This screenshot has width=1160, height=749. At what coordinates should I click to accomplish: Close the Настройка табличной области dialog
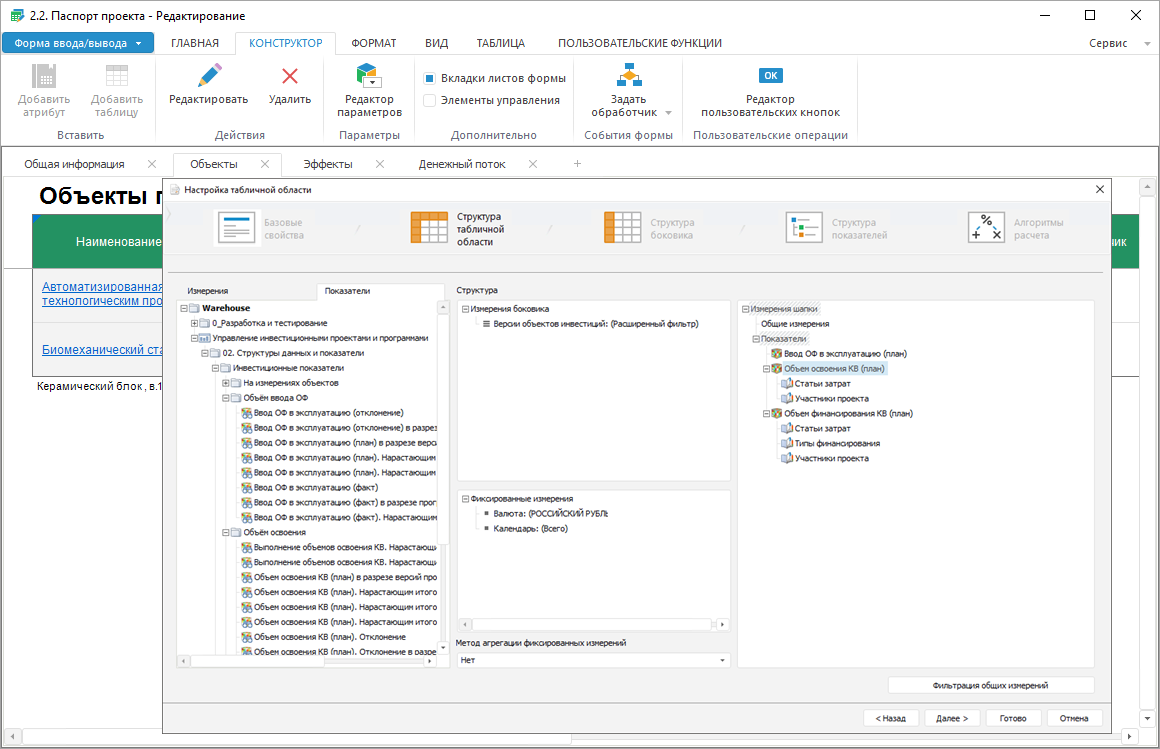click(1099, 189)
